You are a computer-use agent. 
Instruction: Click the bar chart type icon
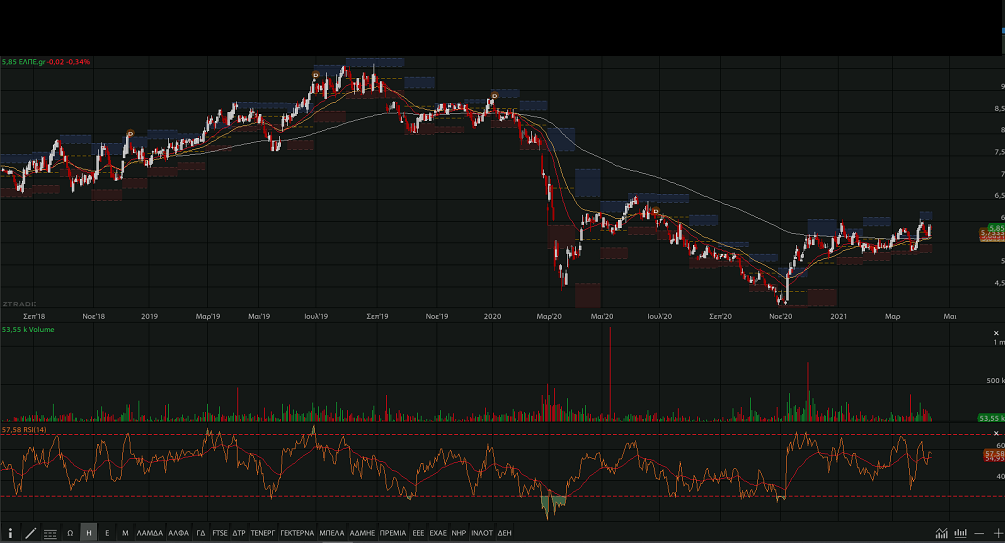(x=961, y=533)
